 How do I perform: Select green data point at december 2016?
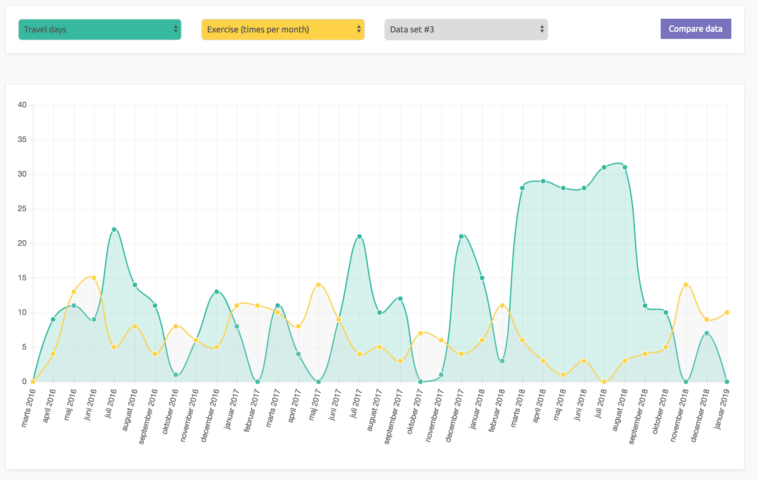216,292
